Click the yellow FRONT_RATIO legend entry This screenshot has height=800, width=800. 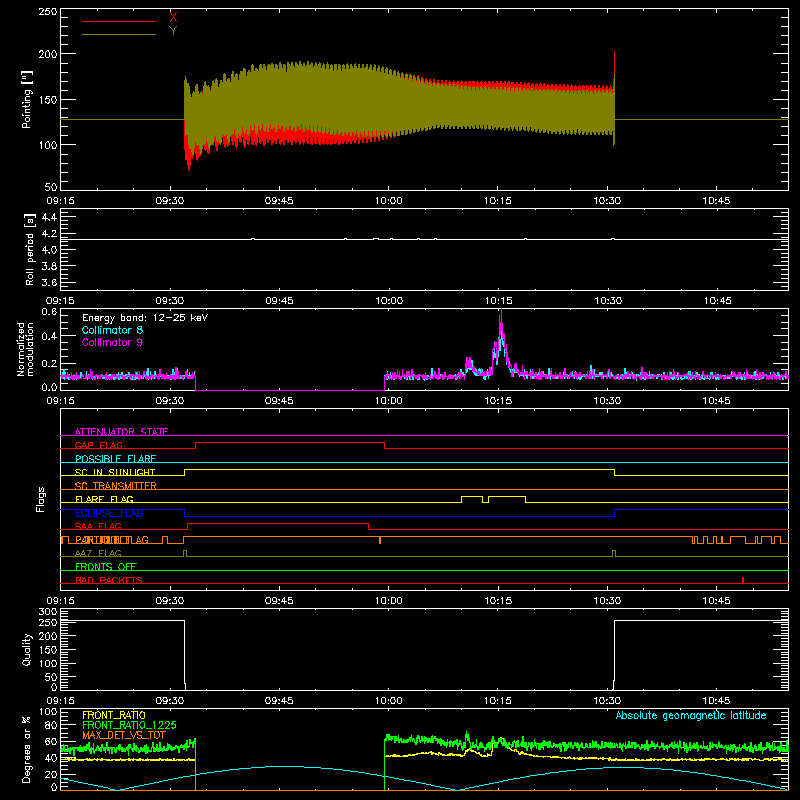(114, 715)
